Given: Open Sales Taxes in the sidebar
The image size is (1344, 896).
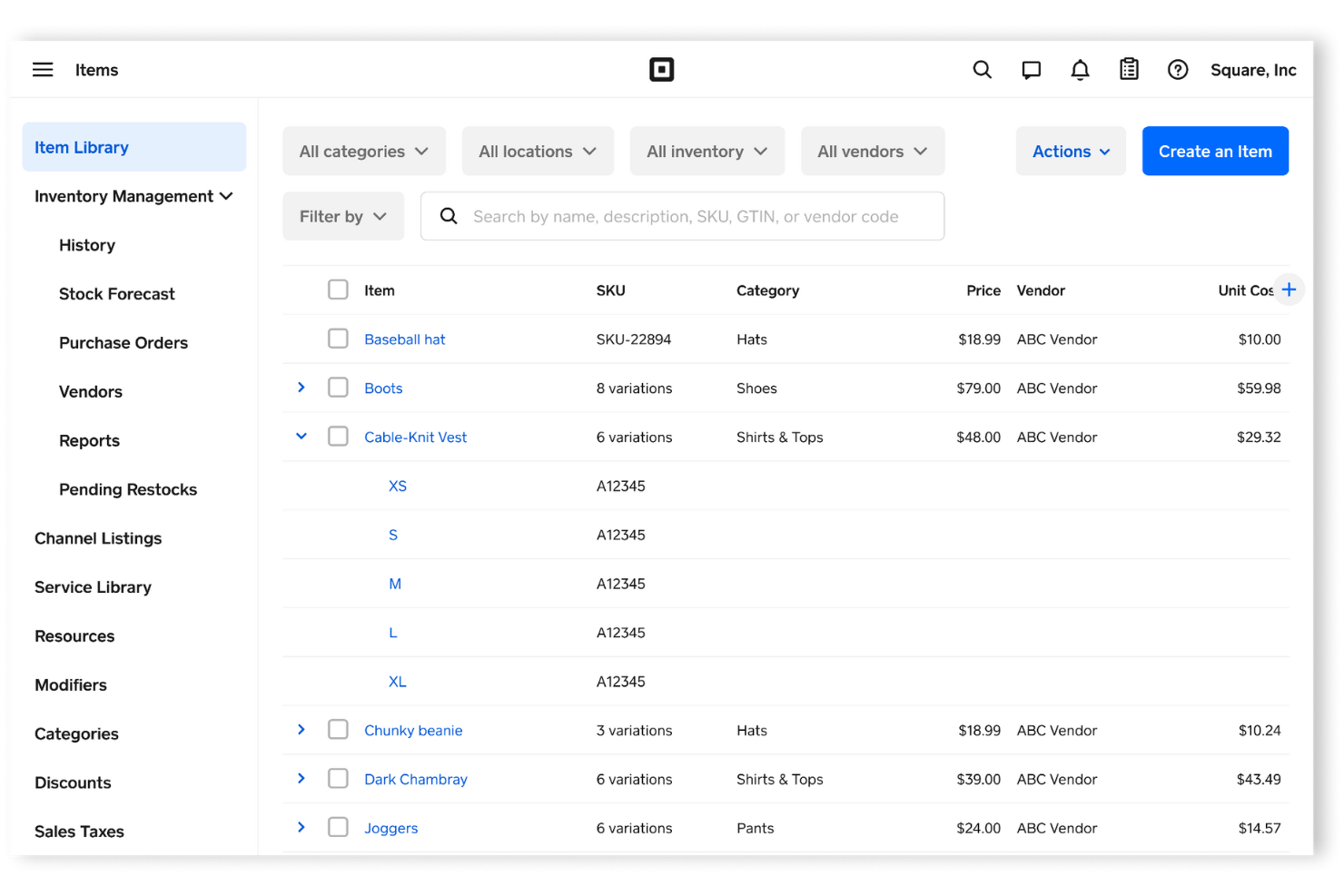Looking at the screenshot, I should (79, 832).
